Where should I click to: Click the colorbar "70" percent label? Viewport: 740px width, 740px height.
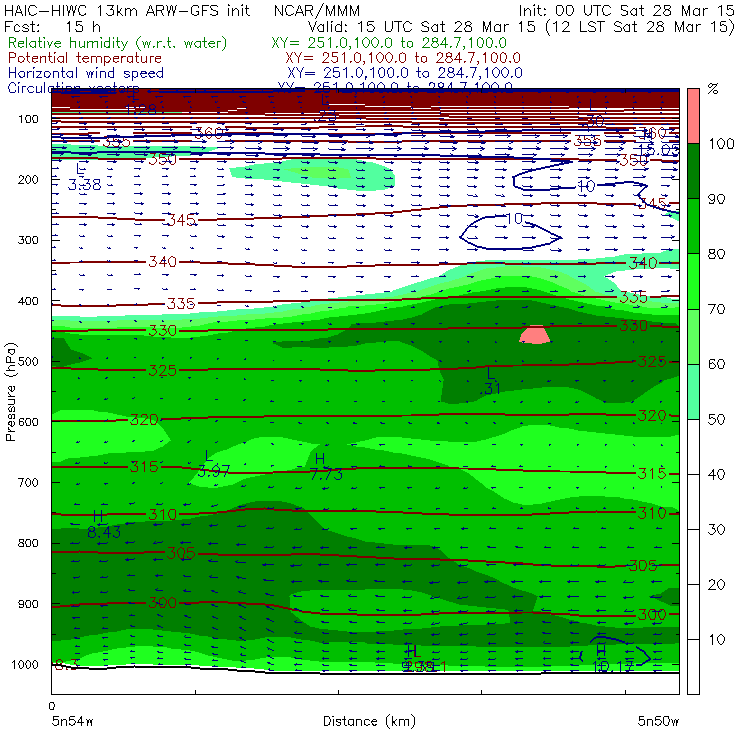[716, 309]
